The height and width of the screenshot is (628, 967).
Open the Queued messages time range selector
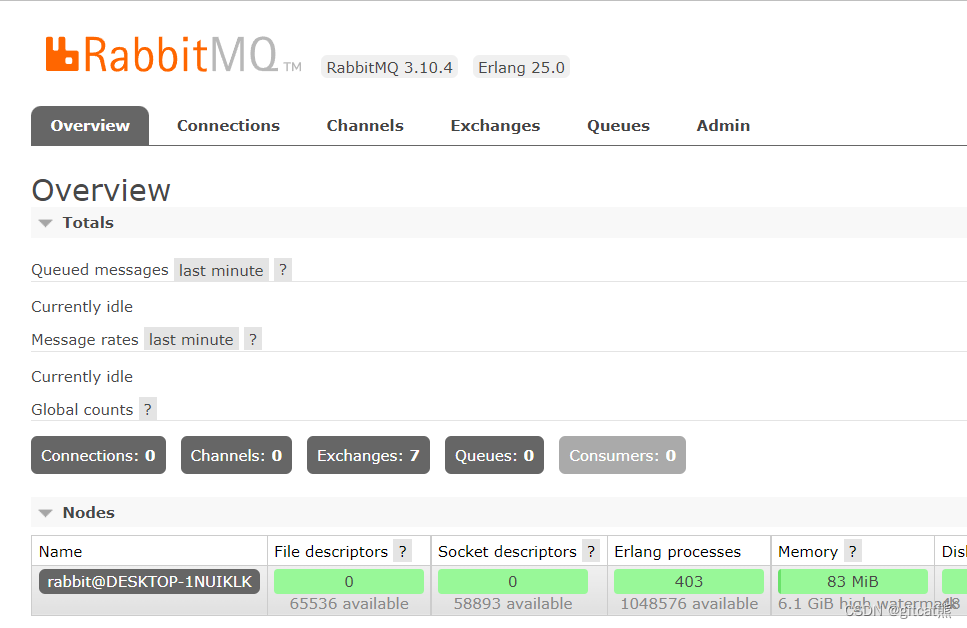point(221,269)
